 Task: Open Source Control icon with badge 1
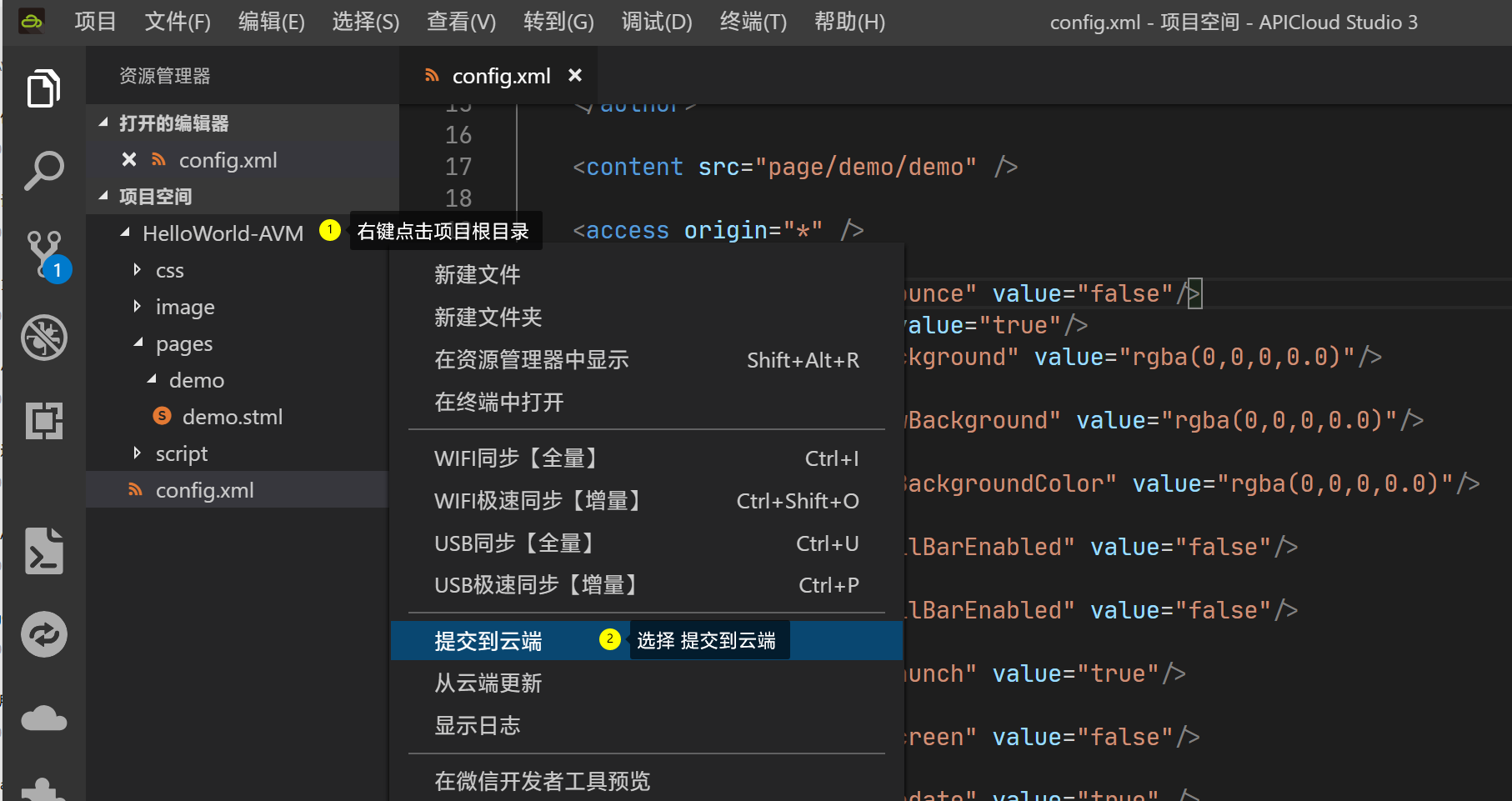[x=47, y=256]
